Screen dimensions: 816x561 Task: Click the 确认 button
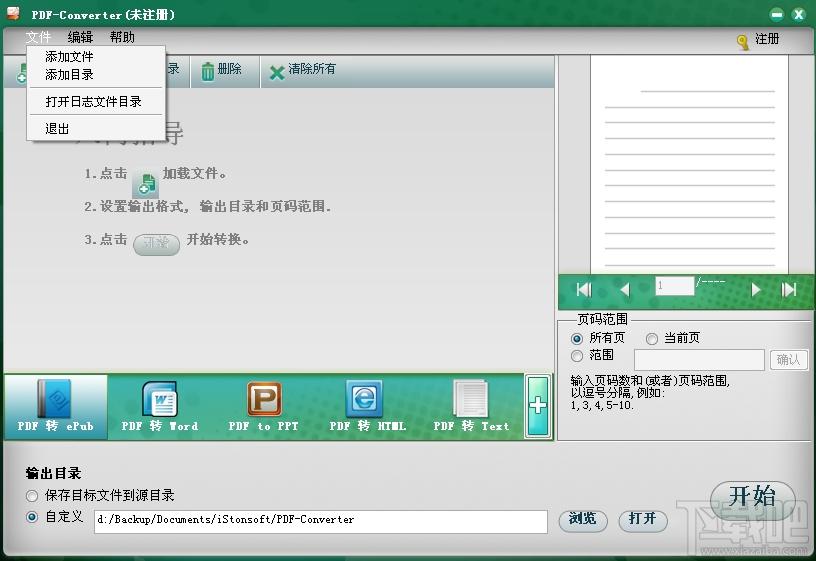click(x=788, y=360)
